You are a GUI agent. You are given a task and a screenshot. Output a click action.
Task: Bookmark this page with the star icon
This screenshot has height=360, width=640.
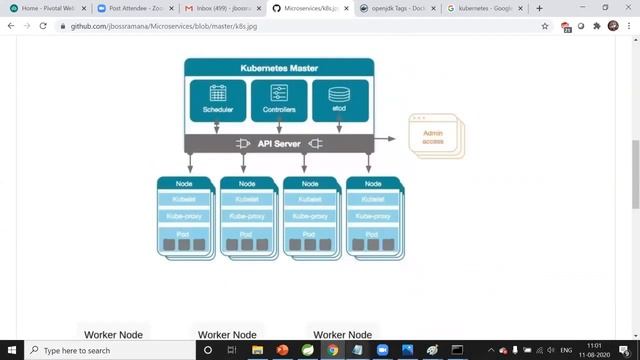pyautogui.click(x=544, y=26)
